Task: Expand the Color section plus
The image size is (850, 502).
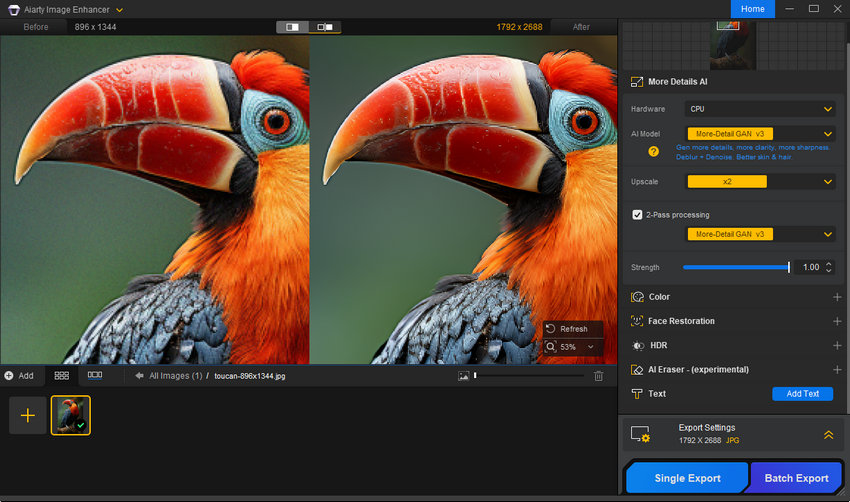Action: pyautogui.click(x=837, y=297)
